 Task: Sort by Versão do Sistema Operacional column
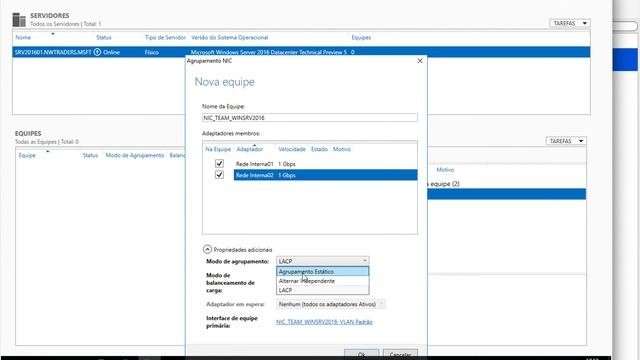click(229, 38)
